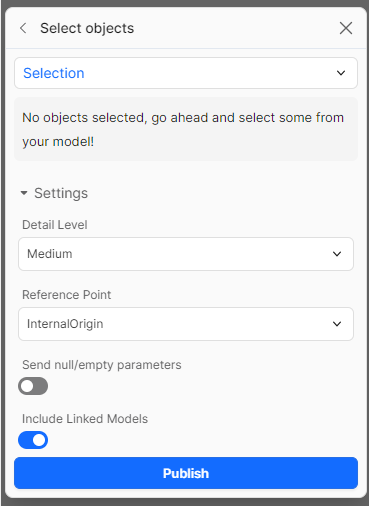
Task: Go back using the left arrow icon
Action: click(23, 28)
